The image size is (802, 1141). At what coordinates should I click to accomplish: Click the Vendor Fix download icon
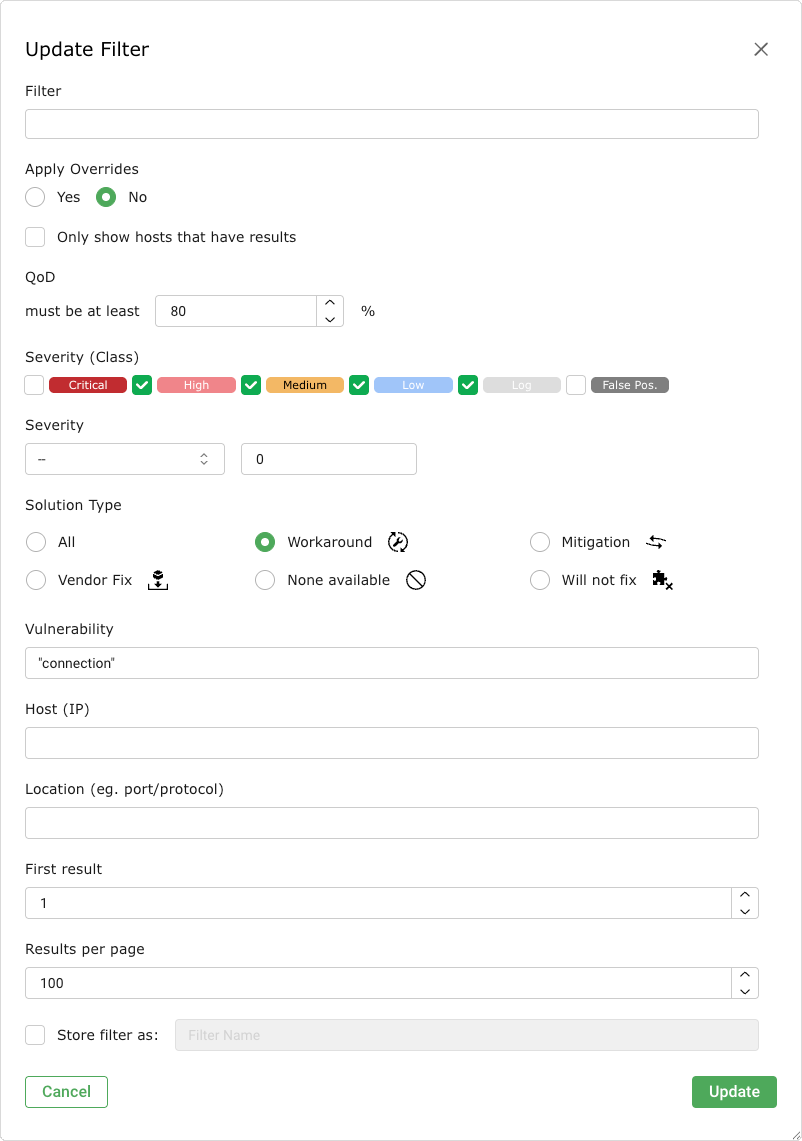pos(157,580)
